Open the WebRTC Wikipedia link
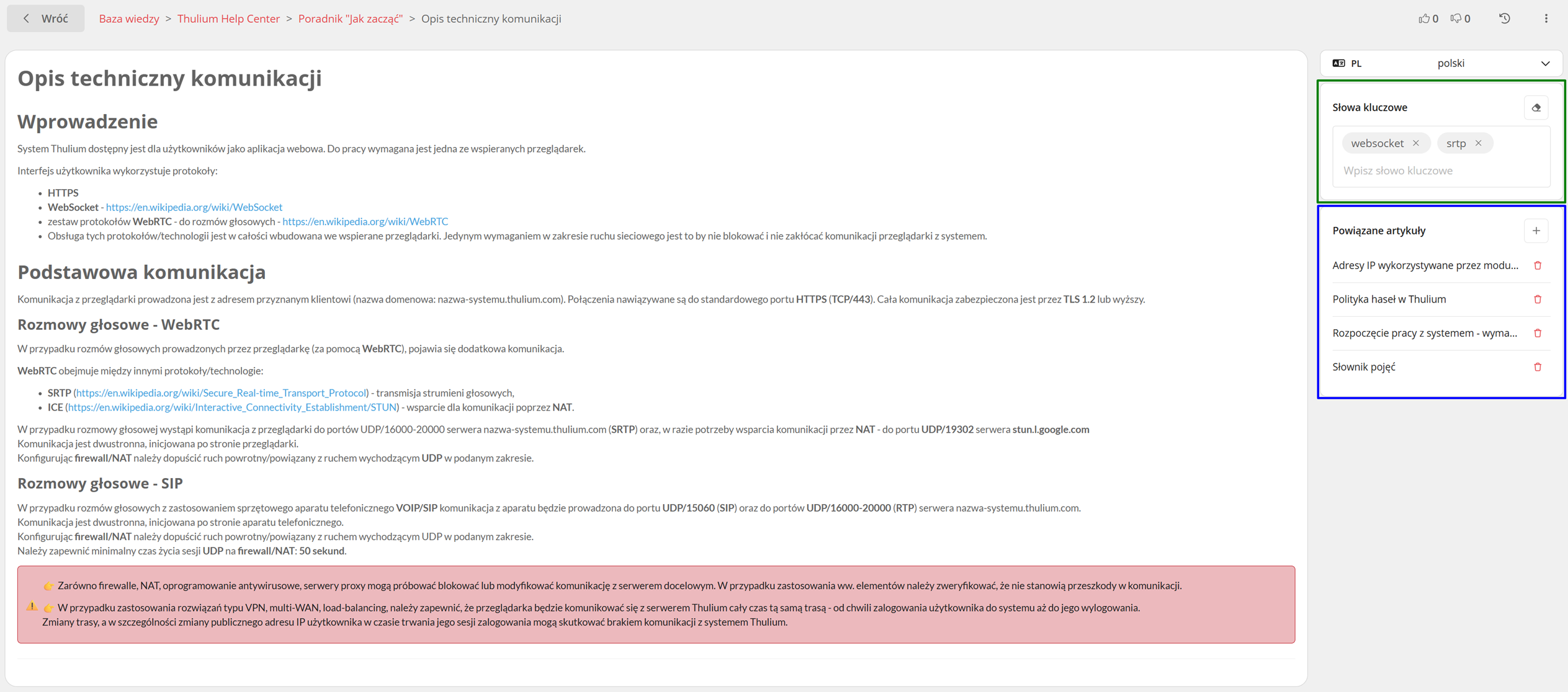The height and width of the screenshot is (692, 1568). pos(365,221)
